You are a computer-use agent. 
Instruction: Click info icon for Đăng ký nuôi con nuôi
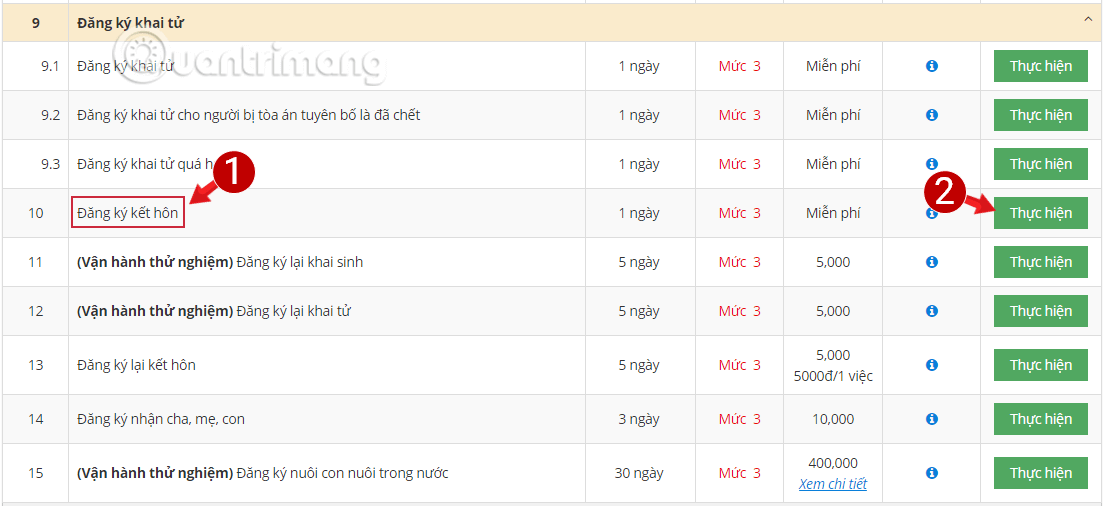tap(931, 473)
